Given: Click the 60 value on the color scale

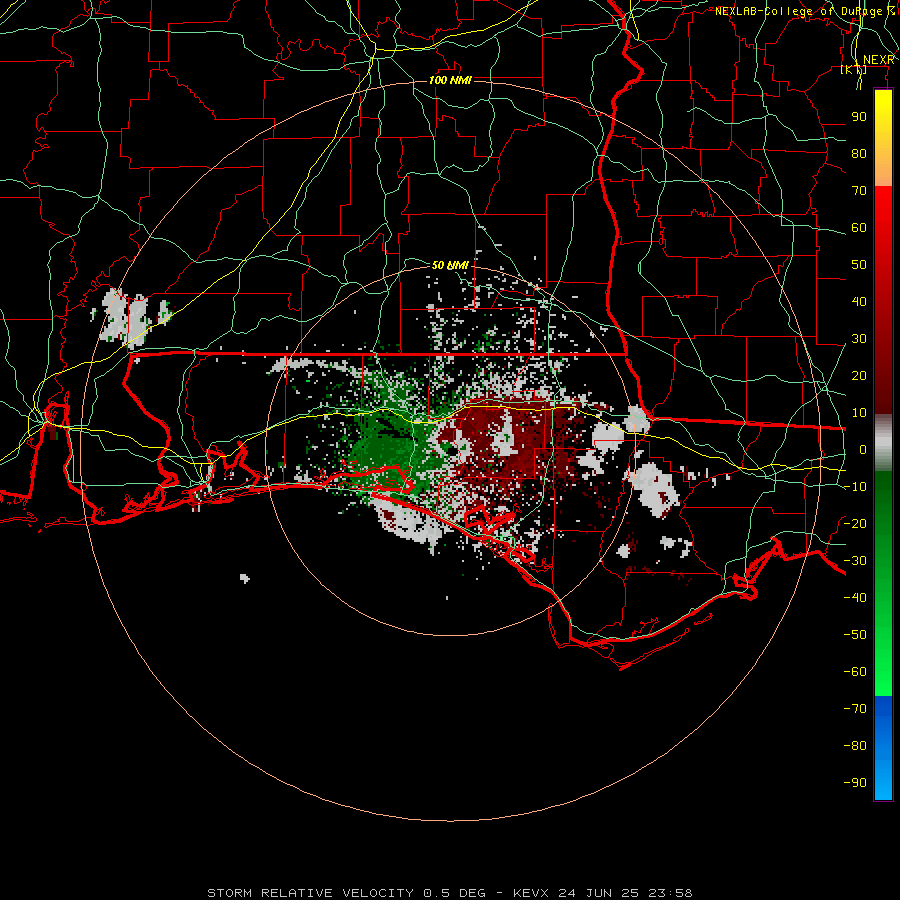Looking at the screenshot, I should pos(859,227).
